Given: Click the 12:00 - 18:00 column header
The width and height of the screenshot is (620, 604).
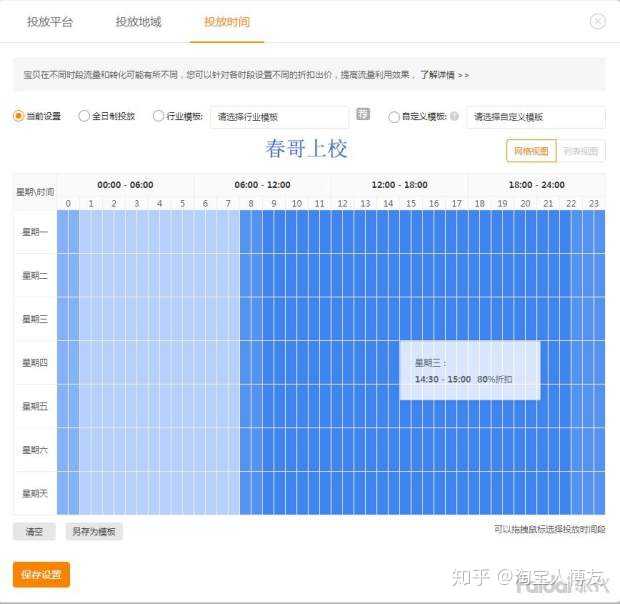Looking at the screenshot, I should pyautogui.click(x=399, y=185).
